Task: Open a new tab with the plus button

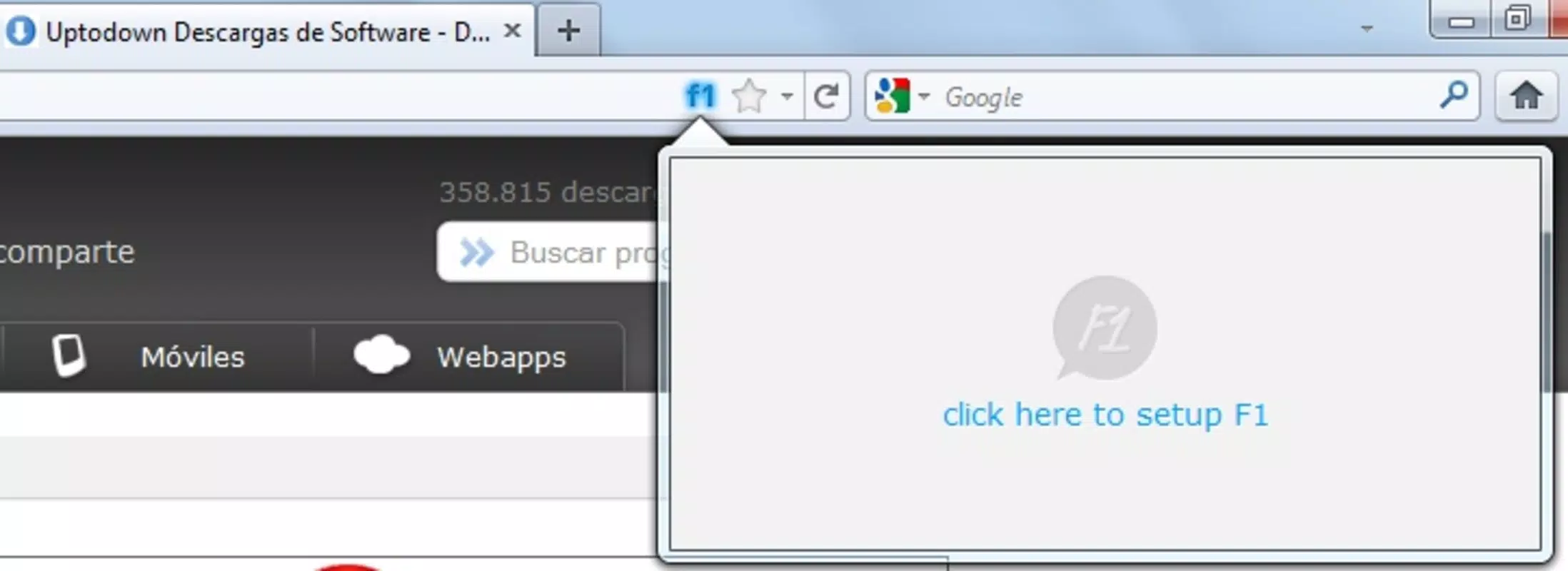Action: click(568, 31)
